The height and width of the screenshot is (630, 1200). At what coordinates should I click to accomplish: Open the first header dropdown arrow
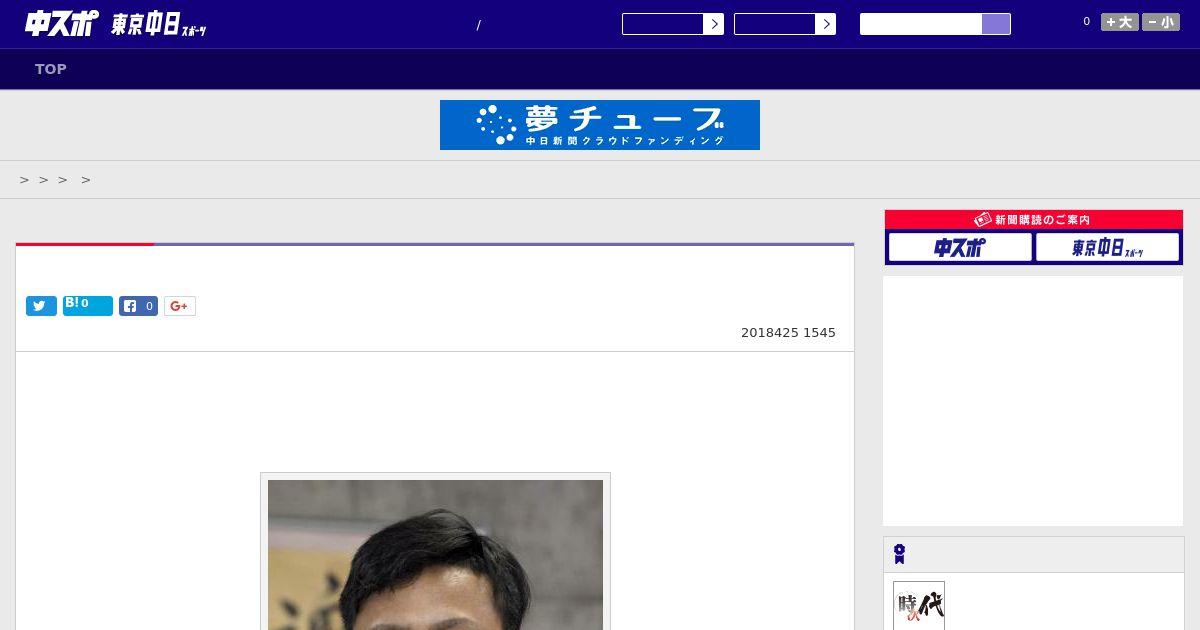tap(713, 24)
